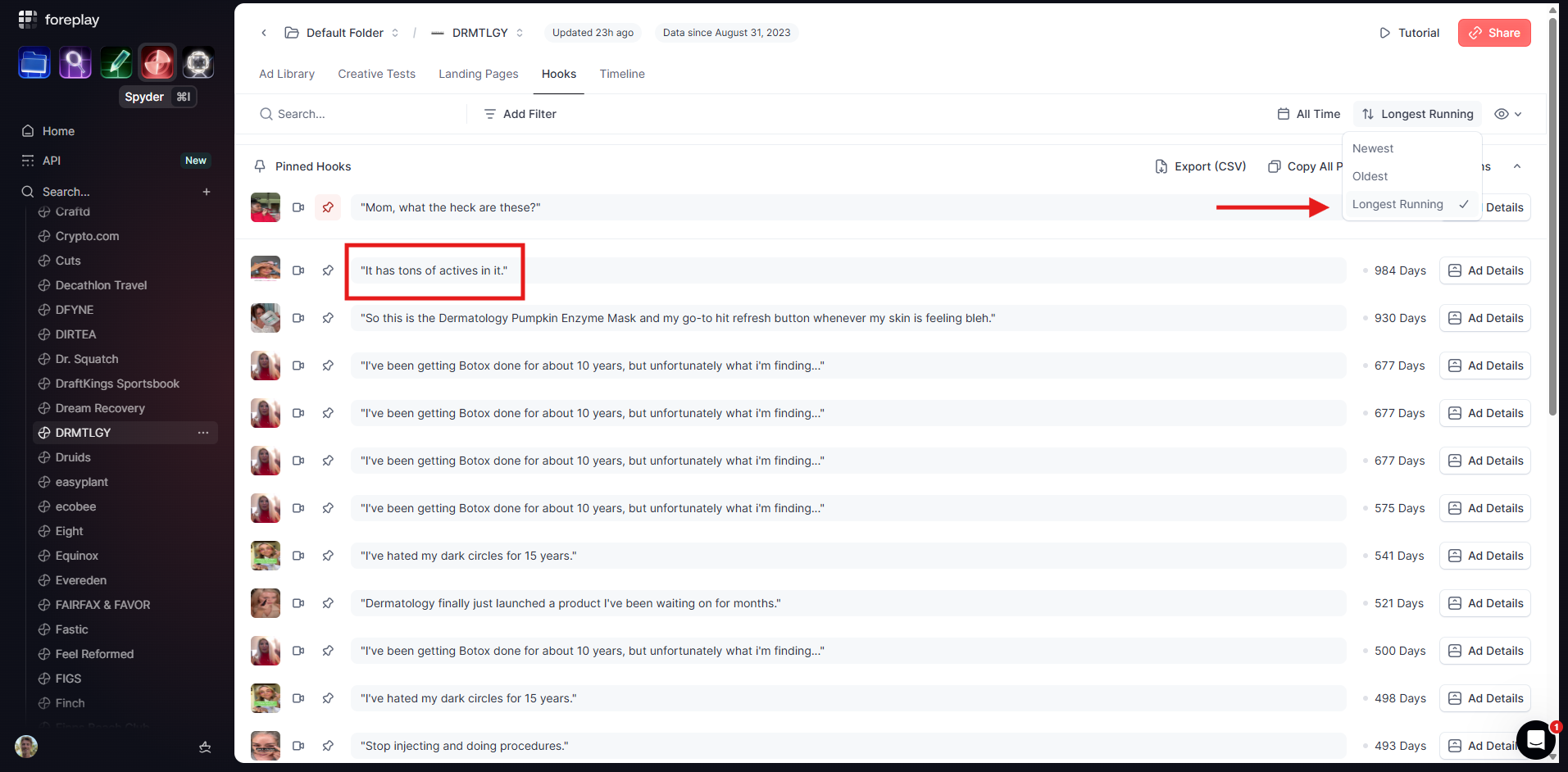Switch to Timeline tab
Screen dimensions: 1568x772
tap(622, 74)
